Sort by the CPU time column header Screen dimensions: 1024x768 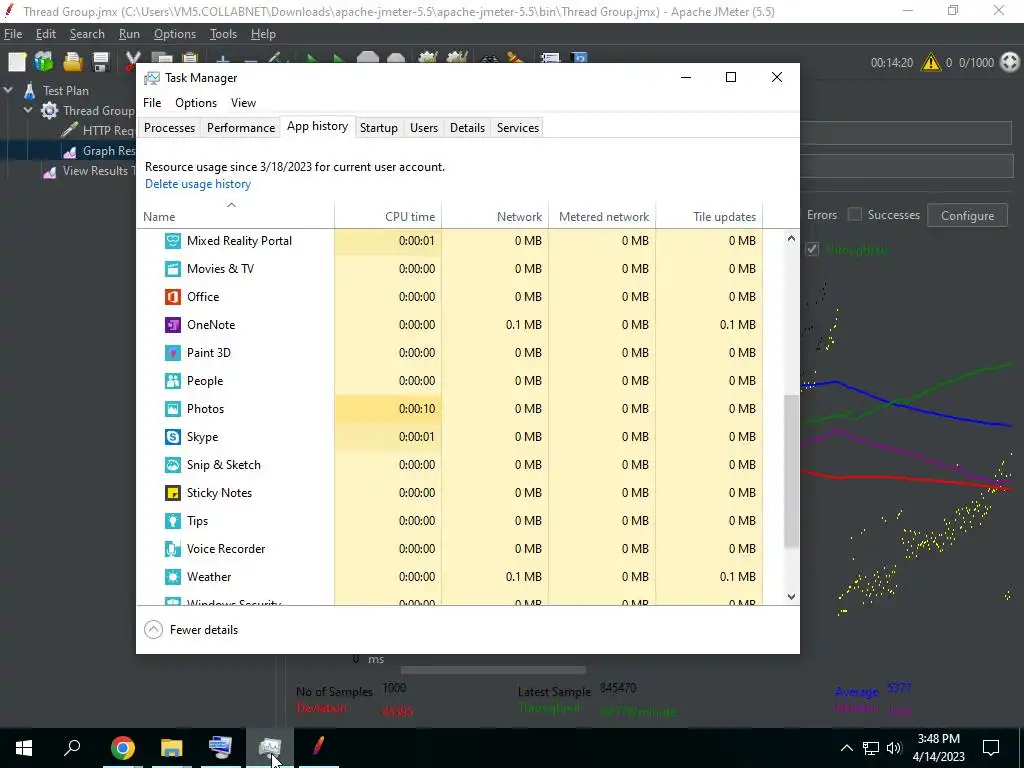tap(388, 216)
